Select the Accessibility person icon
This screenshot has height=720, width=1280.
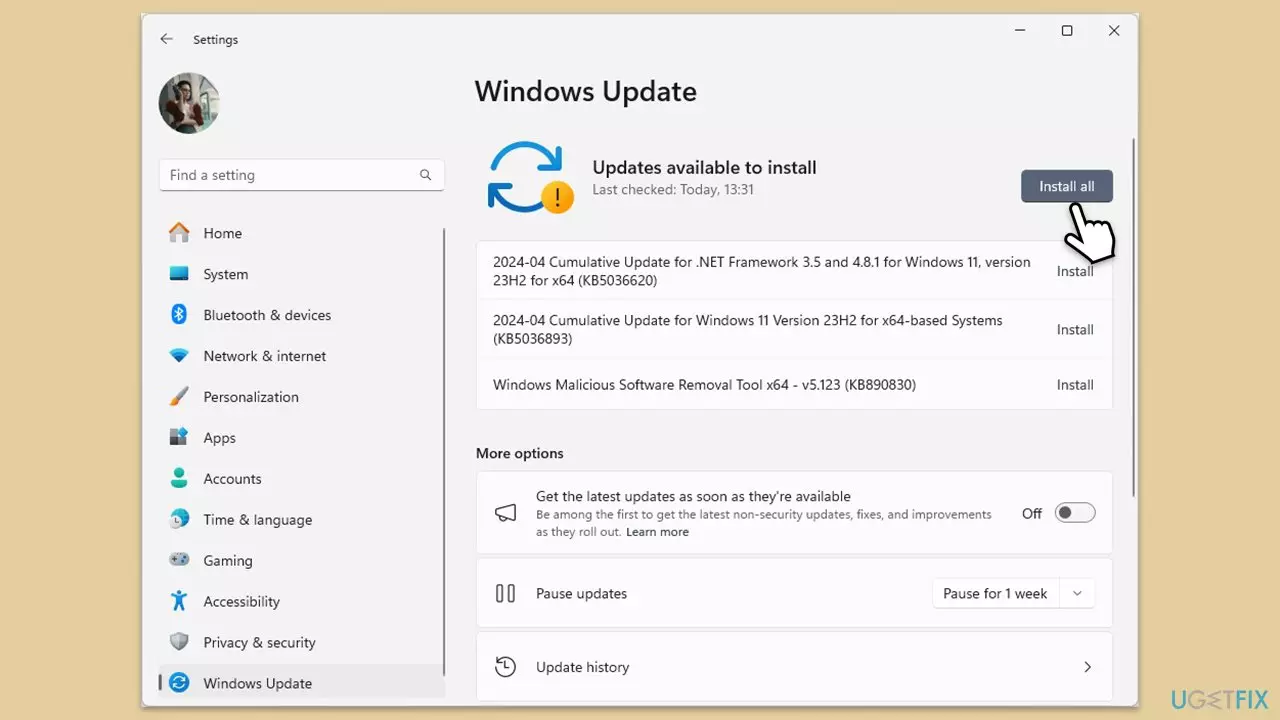179,601
